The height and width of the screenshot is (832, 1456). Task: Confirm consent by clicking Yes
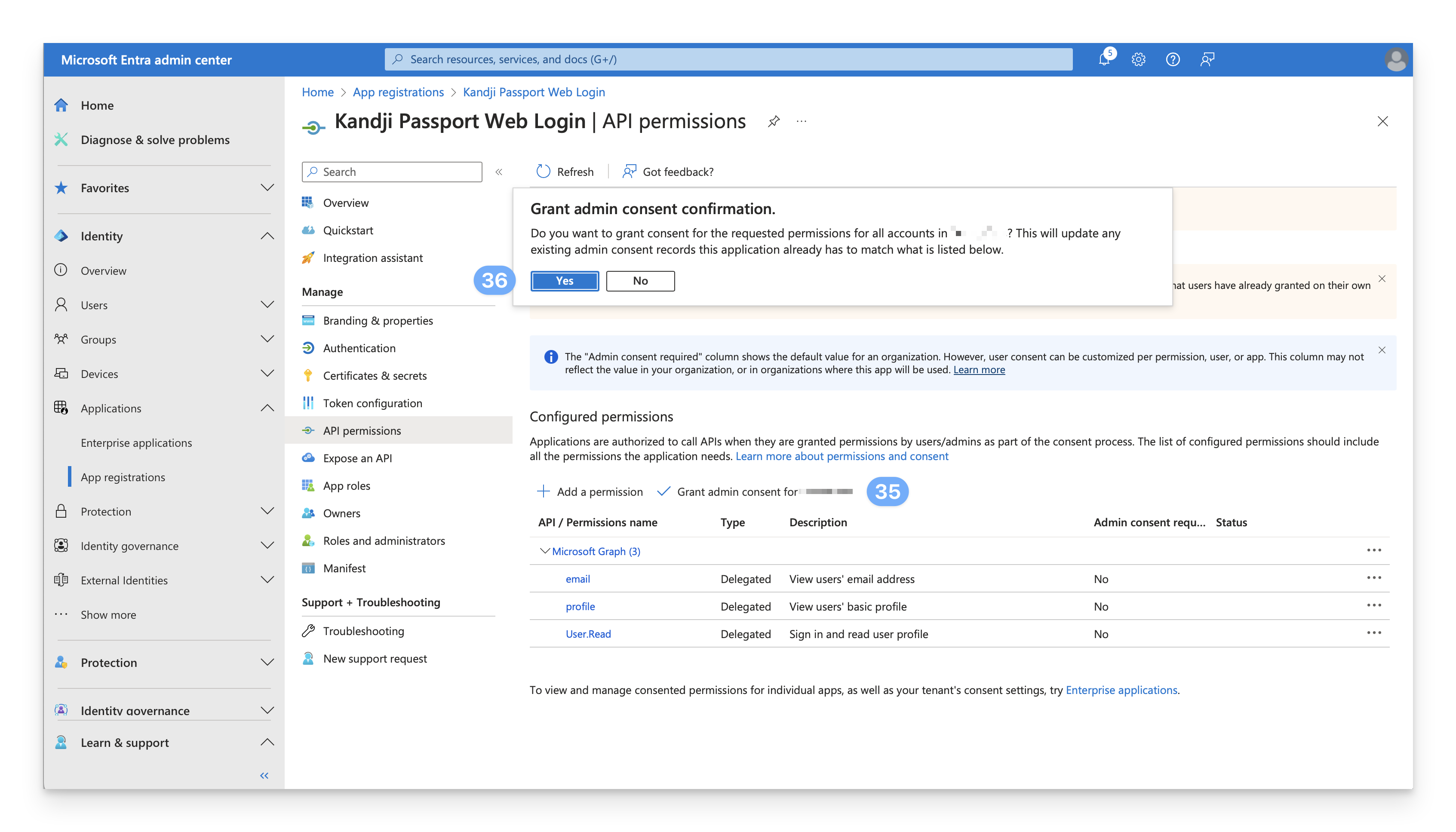coord(564,281)
